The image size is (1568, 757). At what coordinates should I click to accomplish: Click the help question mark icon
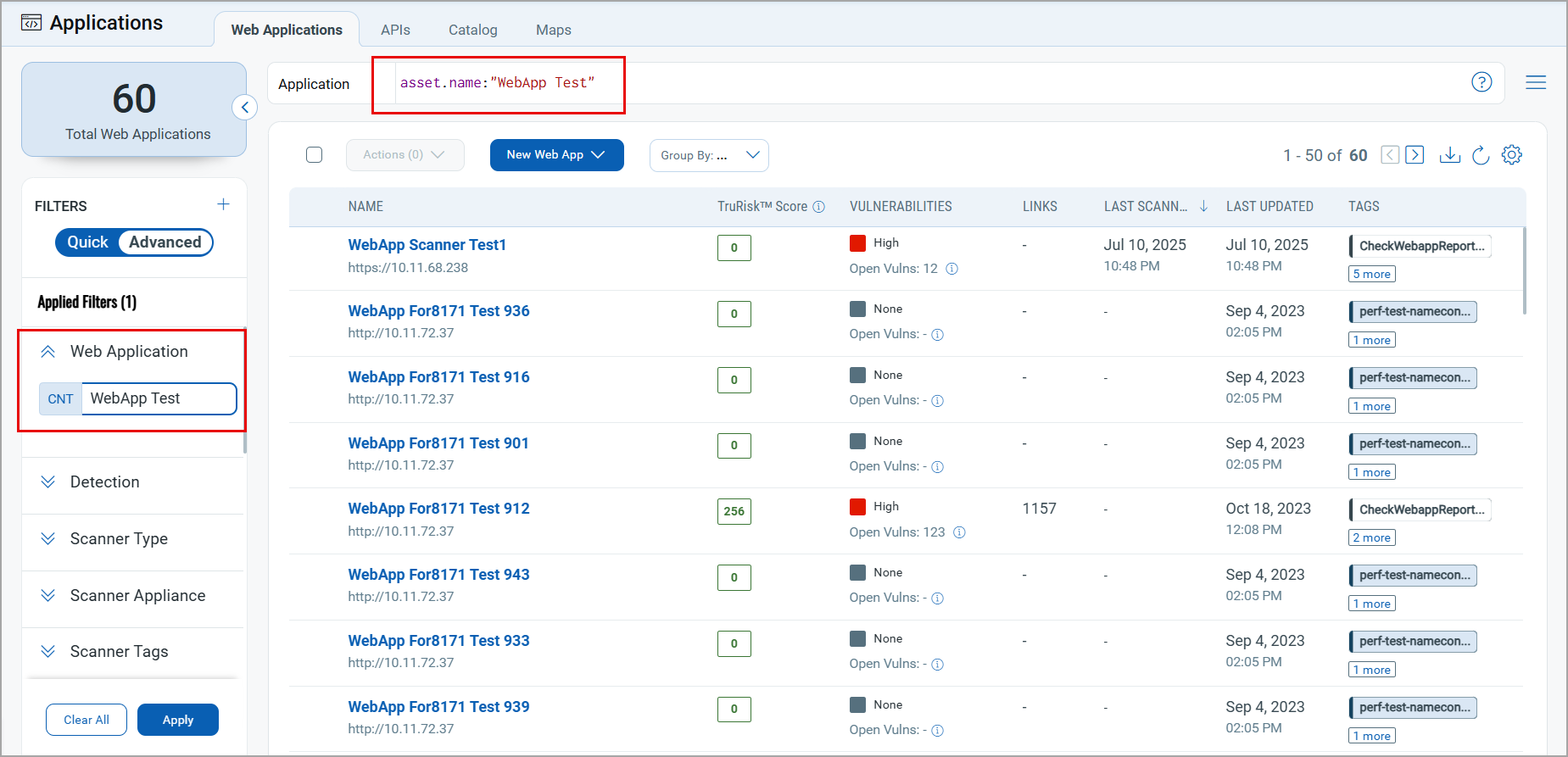coord(1481,82)
